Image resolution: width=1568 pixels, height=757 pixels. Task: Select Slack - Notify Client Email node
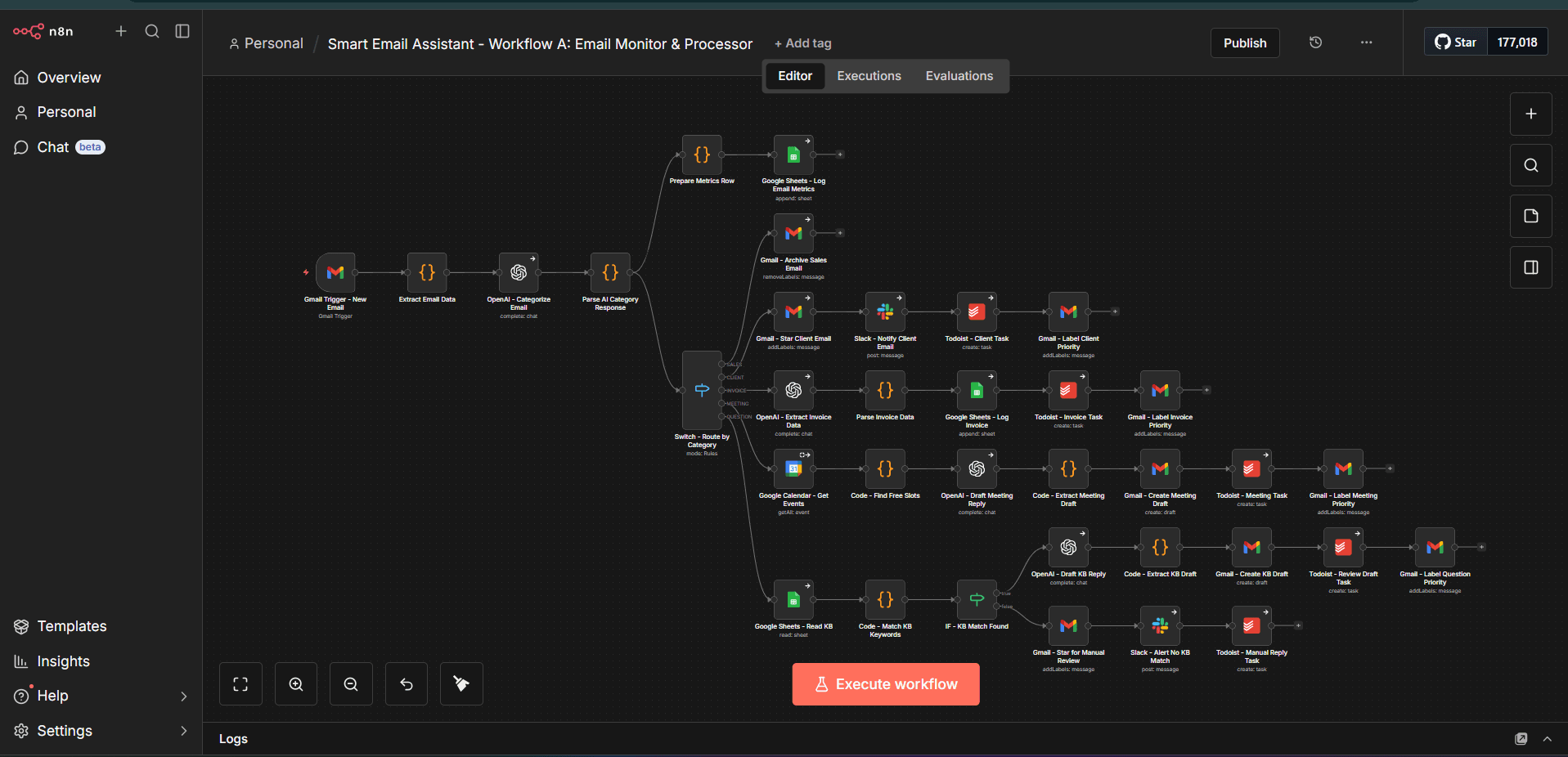[885, 311]
